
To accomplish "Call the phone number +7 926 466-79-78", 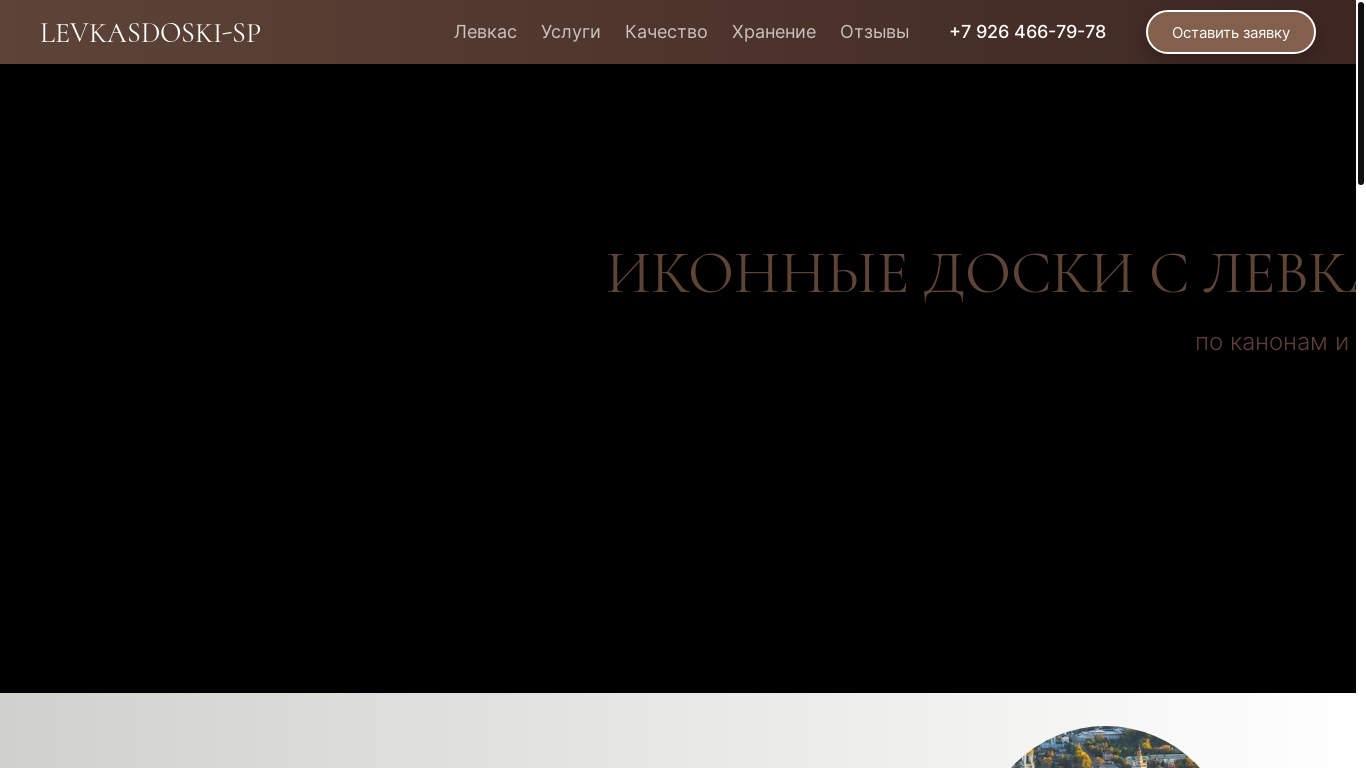I will (x=1027, y=32).
